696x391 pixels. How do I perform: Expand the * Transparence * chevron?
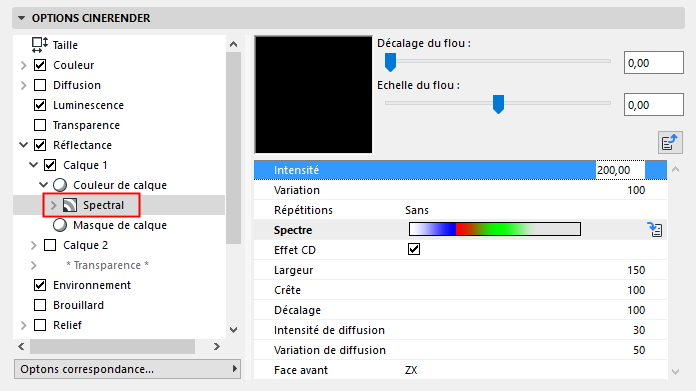tap(34, 265)
